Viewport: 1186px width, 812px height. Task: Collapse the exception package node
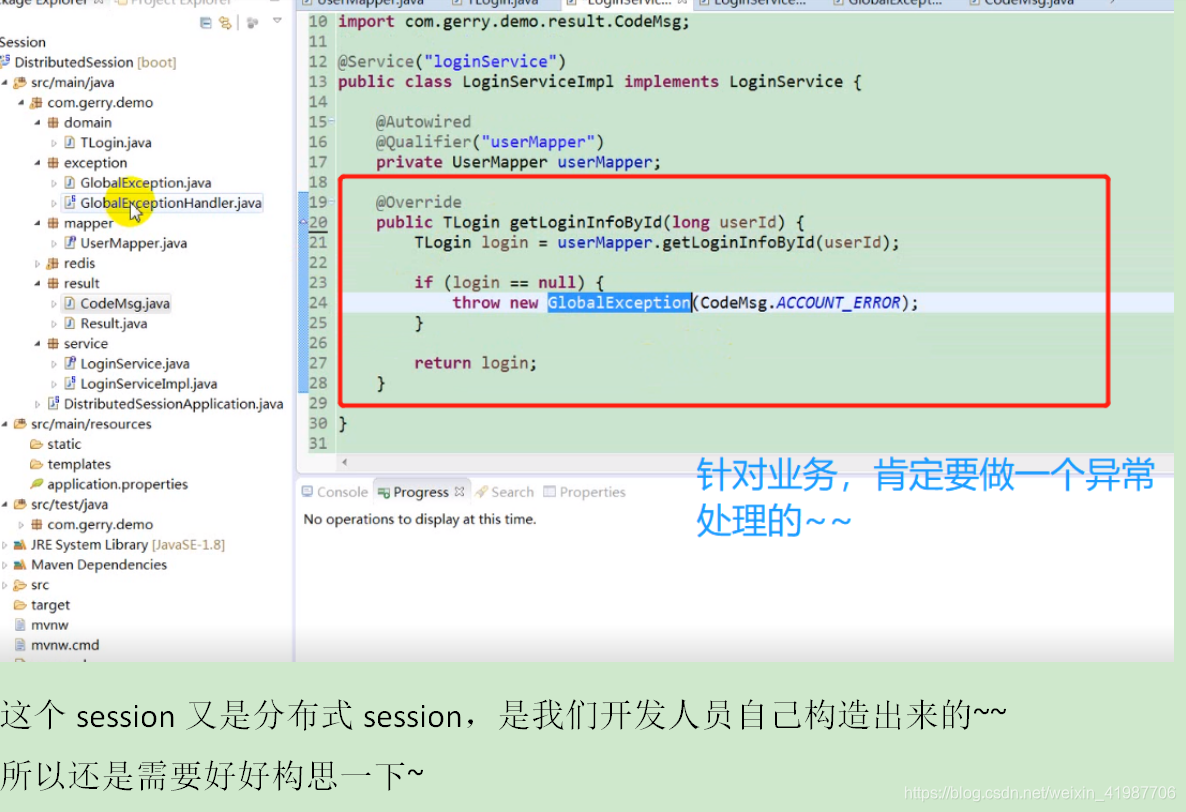pos(37,163)
